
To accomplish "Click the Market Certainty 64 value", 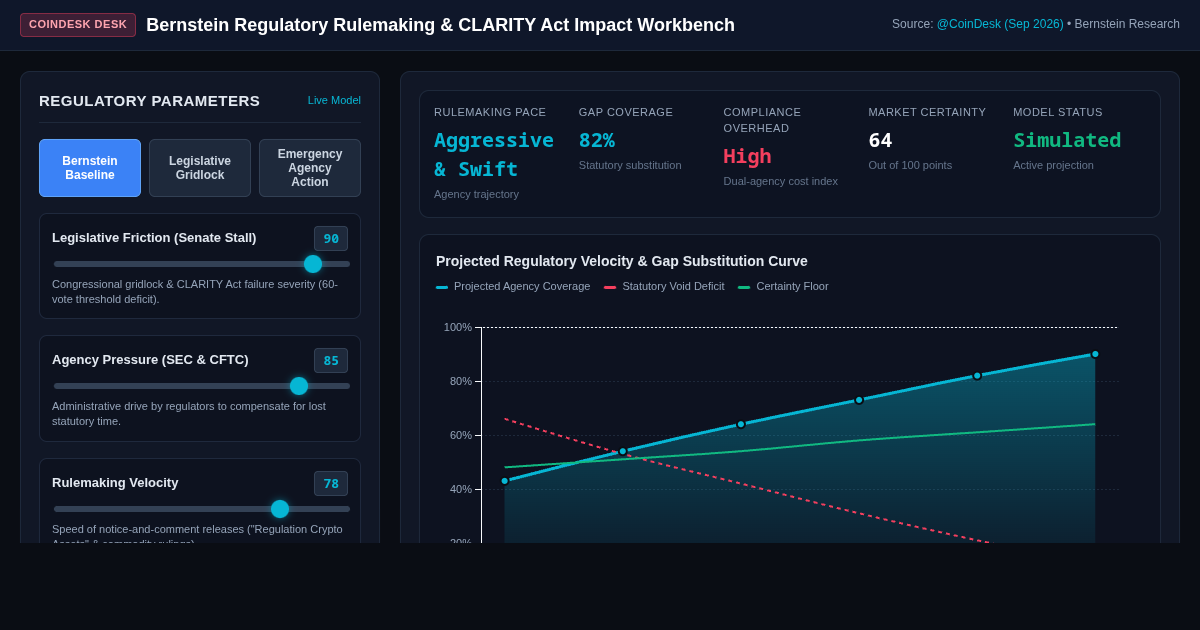I will click(880, 140).
